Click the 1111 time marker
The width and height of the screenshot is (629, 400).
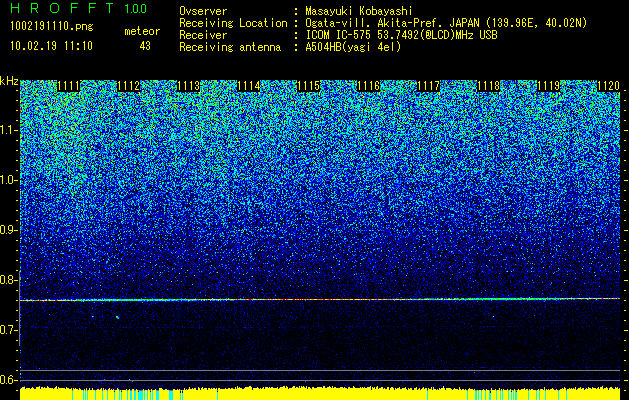tap(69, 86)
